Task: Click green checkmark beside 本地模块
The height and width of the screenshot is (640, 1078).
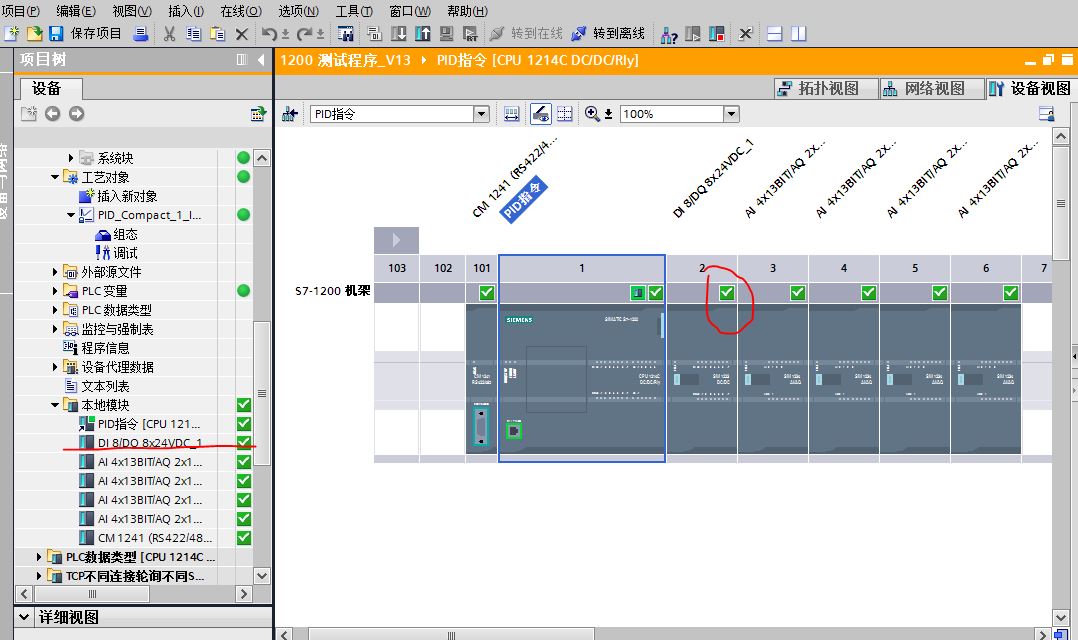Action: [x=243, y=405]
